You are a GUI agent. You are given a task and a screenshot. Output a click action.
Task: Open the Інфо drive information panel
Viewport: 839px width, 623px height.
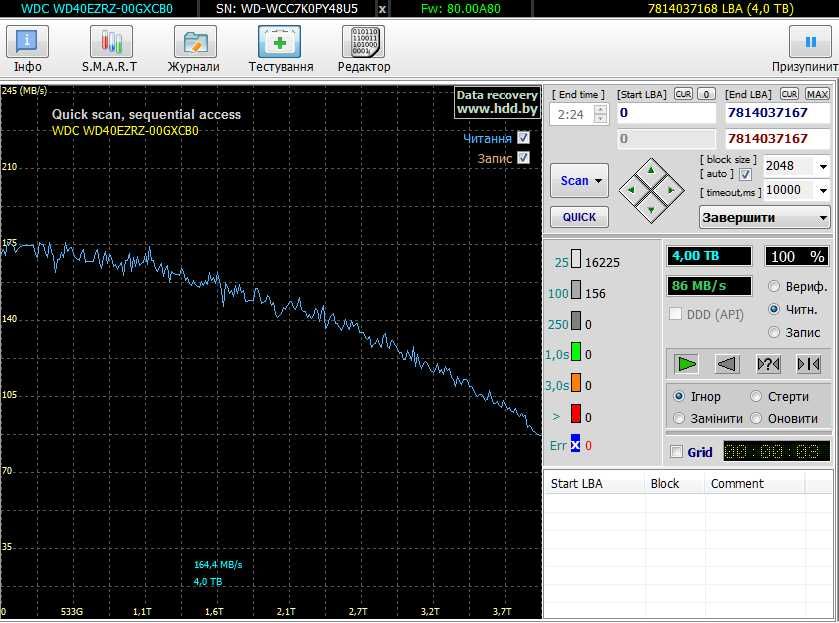(x=27, y=42)
